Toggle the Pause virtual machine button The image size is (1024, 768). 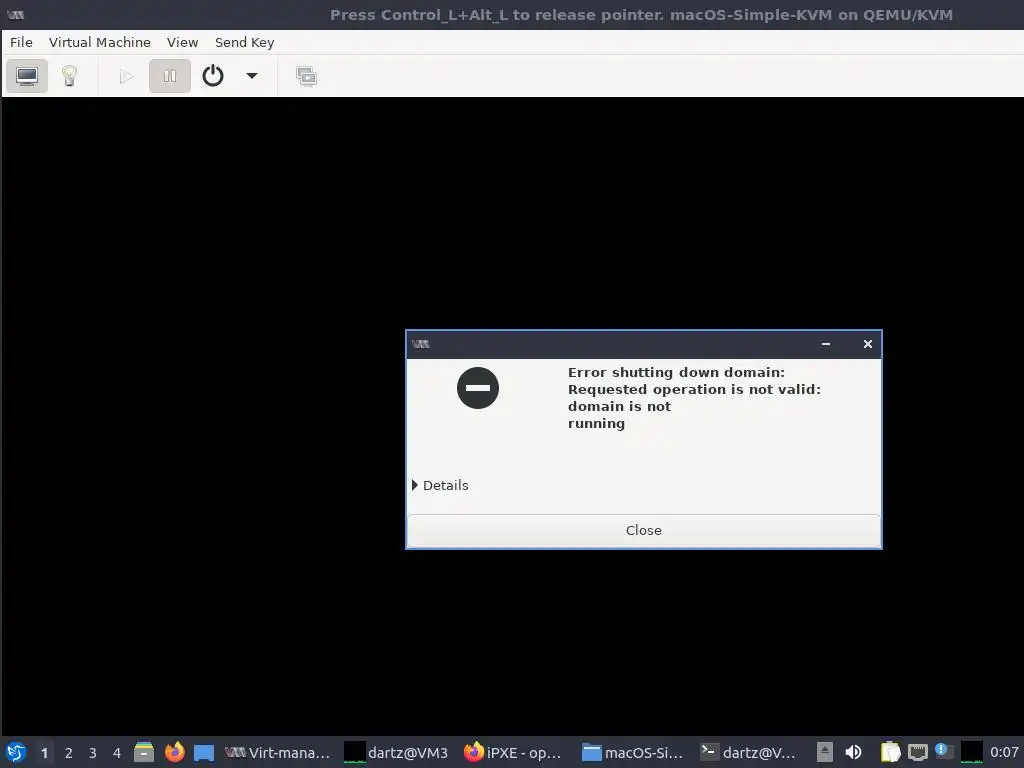170,76
